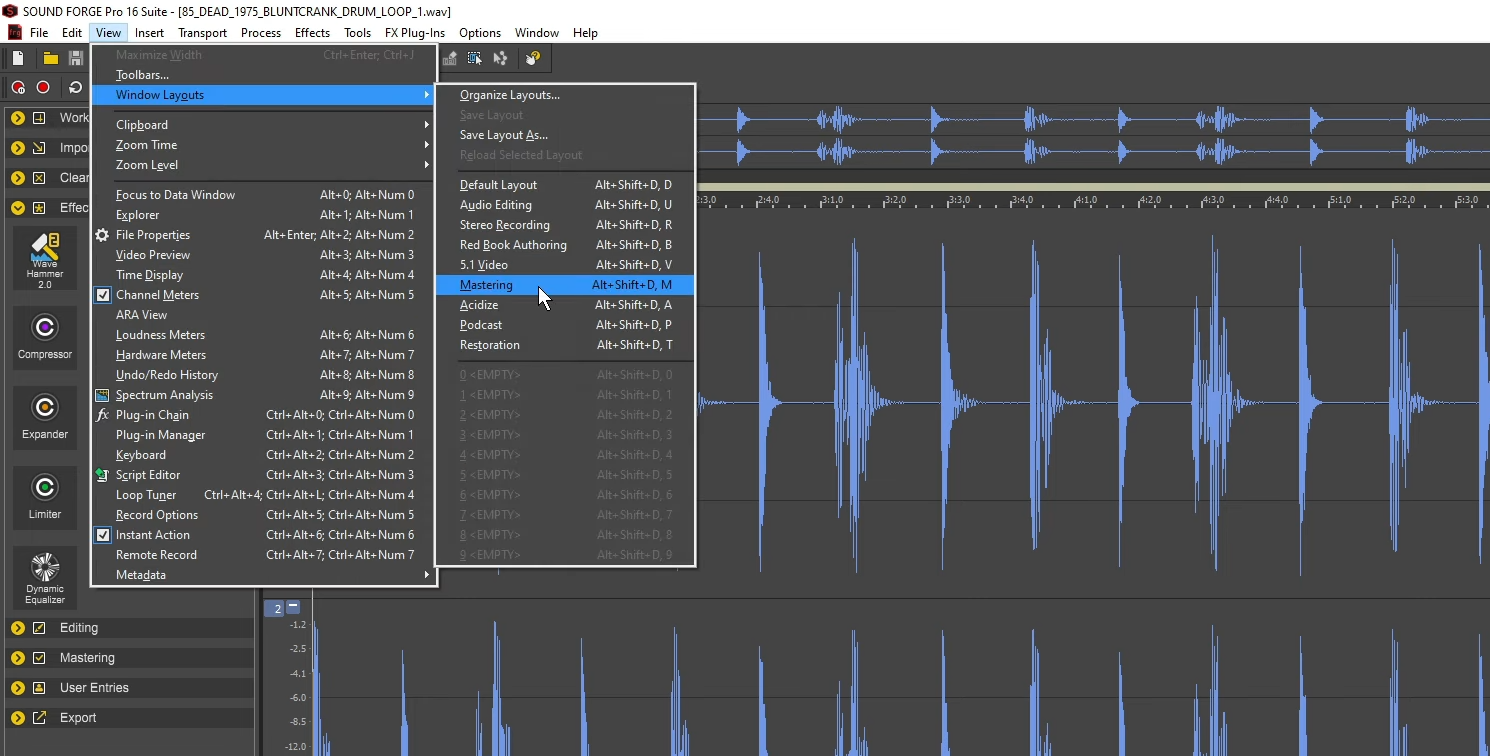This screenshot has width=1490, height=756.
Task: Toggle the circular-arrow Loop playback icon
Action: pyautogui.click(x=76, y=87)
